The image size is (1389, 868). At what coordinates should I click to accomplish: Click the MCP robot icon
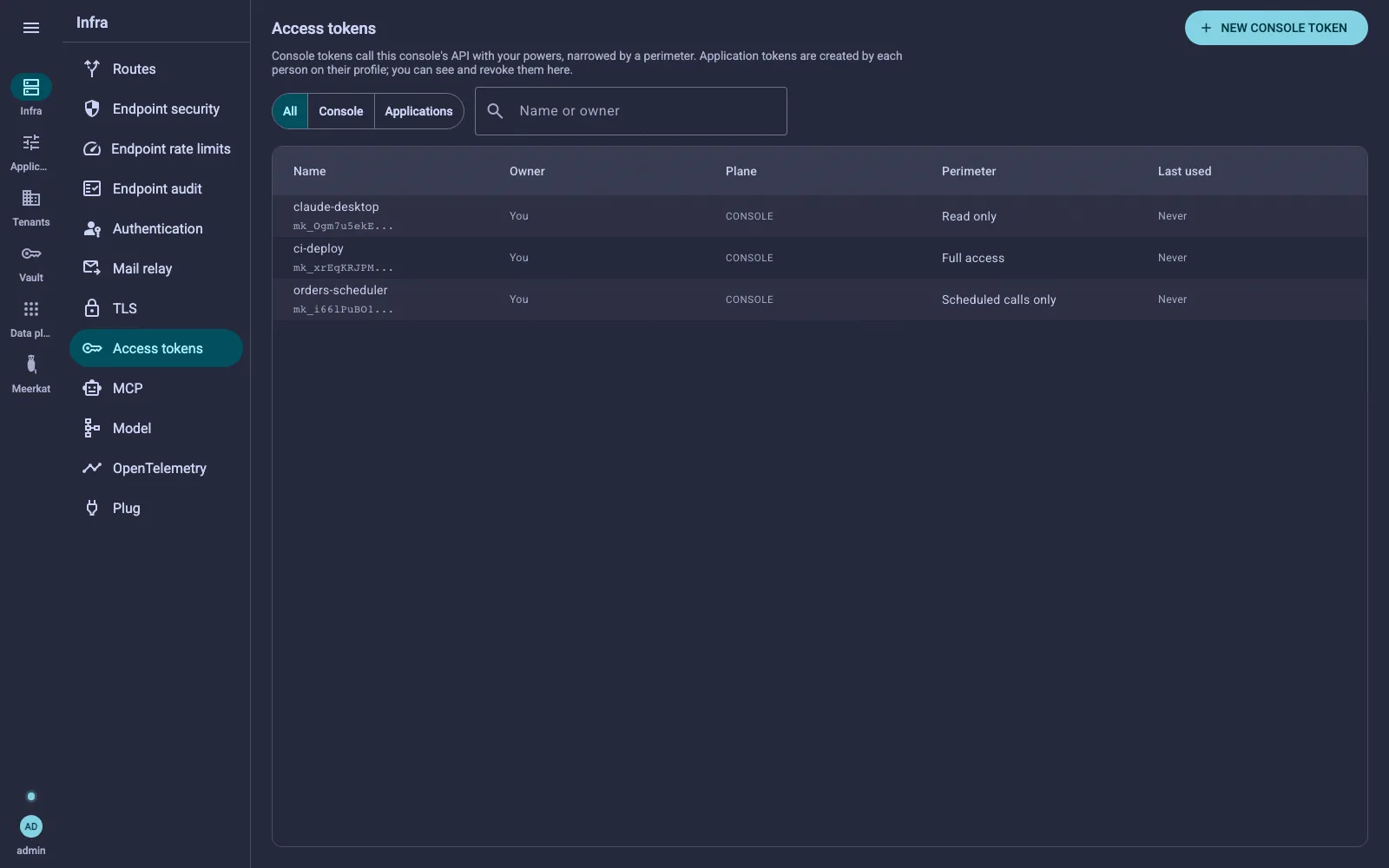92,388
